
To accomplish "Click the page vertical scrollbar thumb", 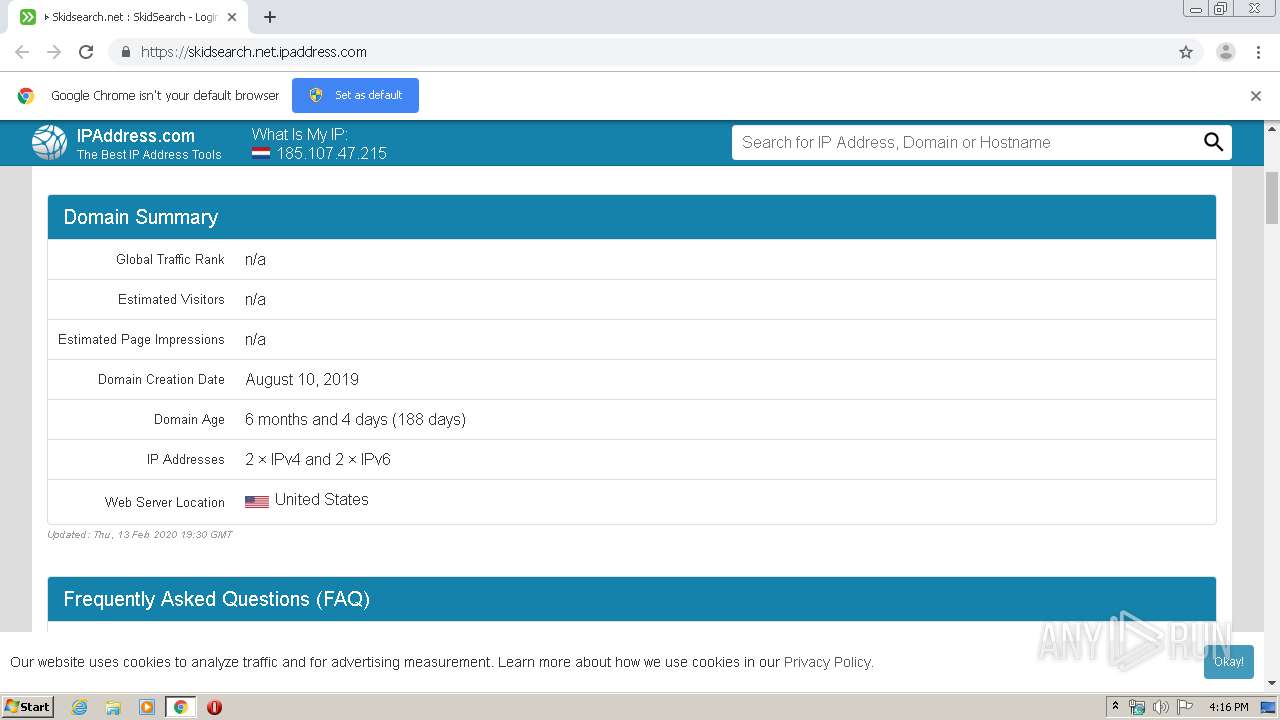I will (x=1272, y=198).
